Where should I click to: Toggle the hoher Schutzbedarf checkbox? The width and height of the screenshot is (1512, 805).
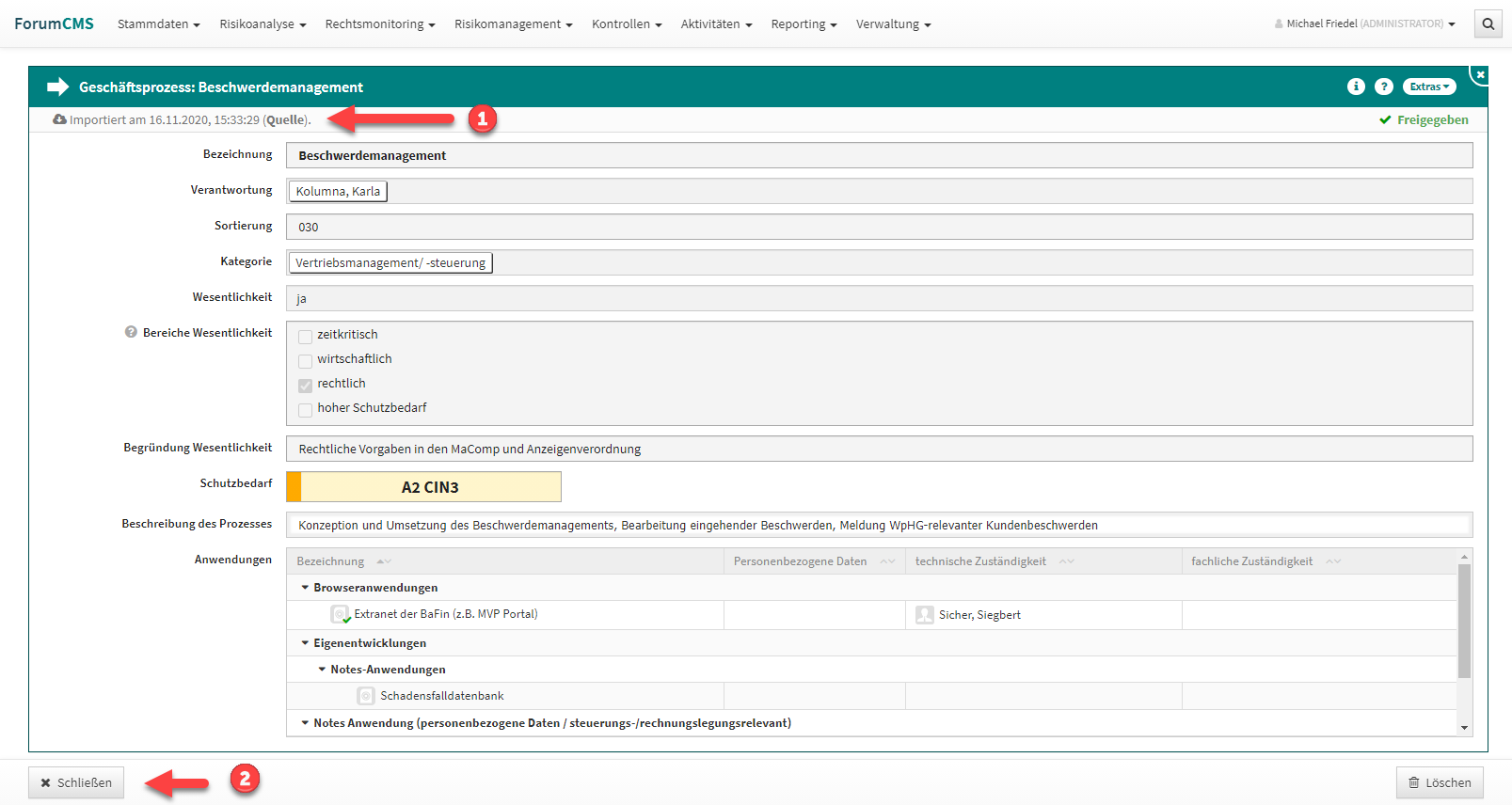305,409
